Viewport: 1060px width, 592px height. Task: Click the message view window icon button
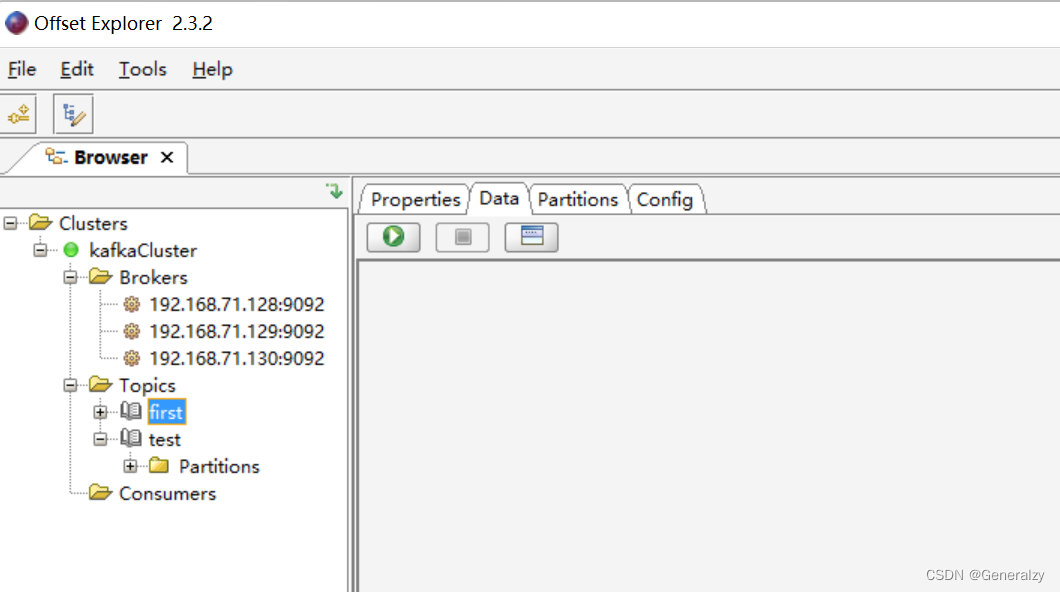[x=531, y=237]
